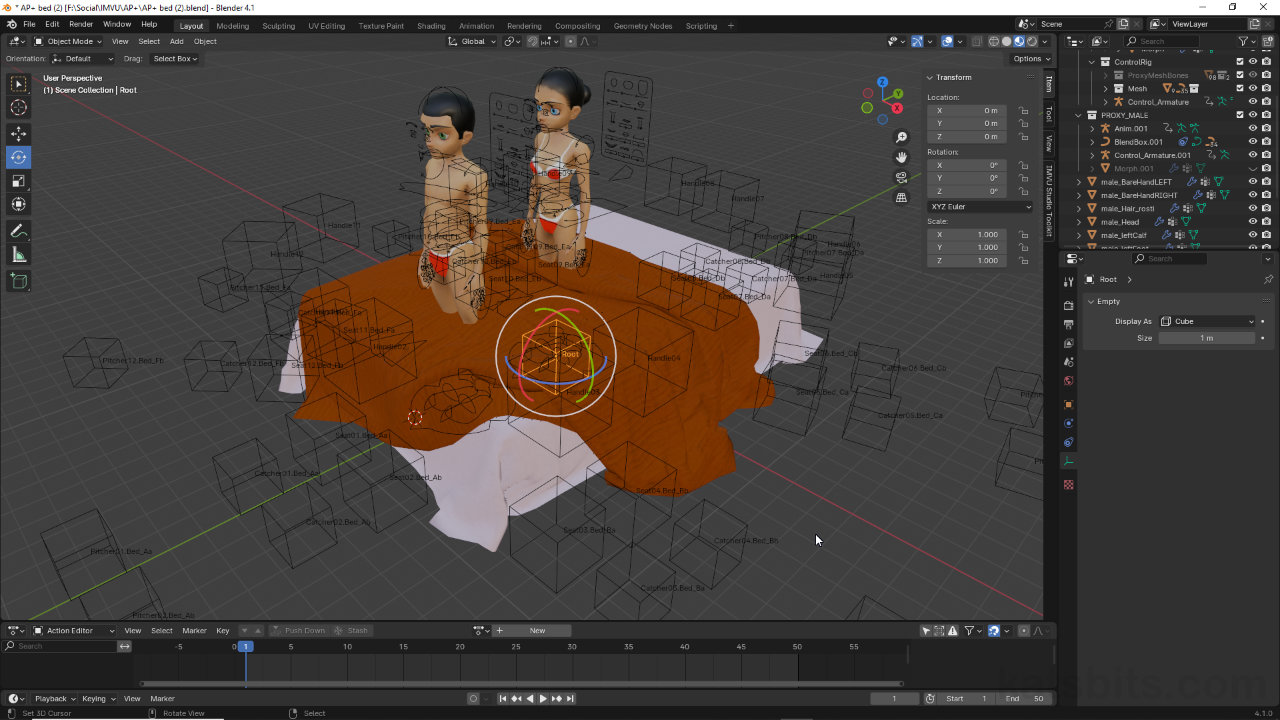Switch to rendered viewport shading
Viewport: 1280px width, 720px height.
point(1032,41)
